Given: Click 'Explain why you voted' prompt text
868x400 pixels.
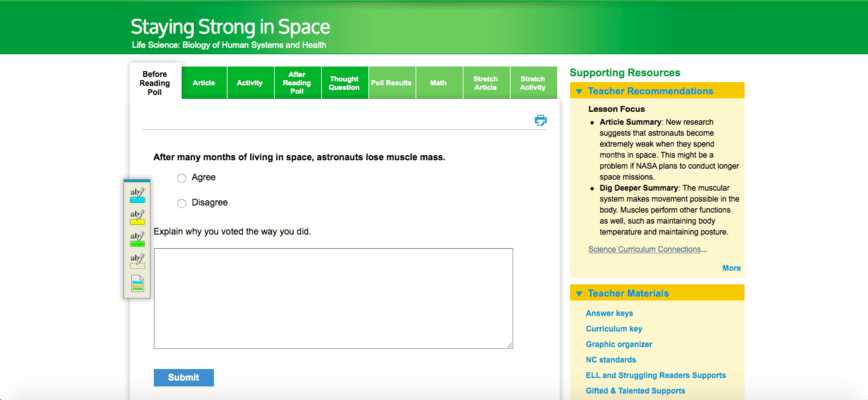Looking at the screenshot, I should pyautogui.click(x=232, y=231).
